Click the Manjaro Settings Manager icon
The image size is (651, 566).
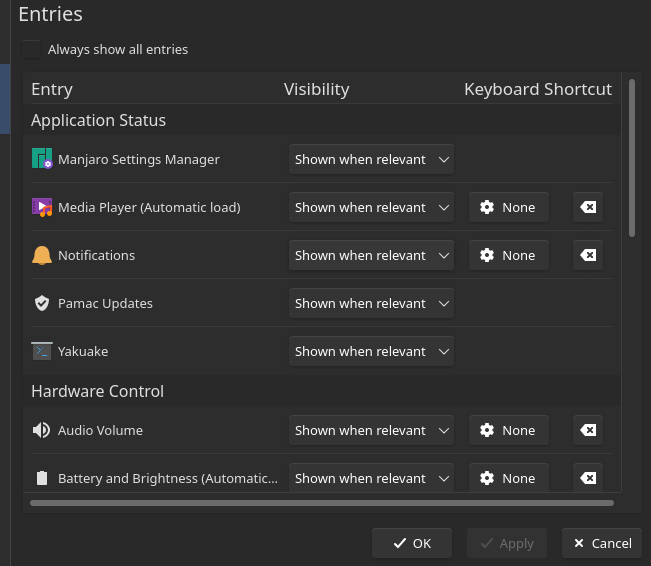coord(42,159)
